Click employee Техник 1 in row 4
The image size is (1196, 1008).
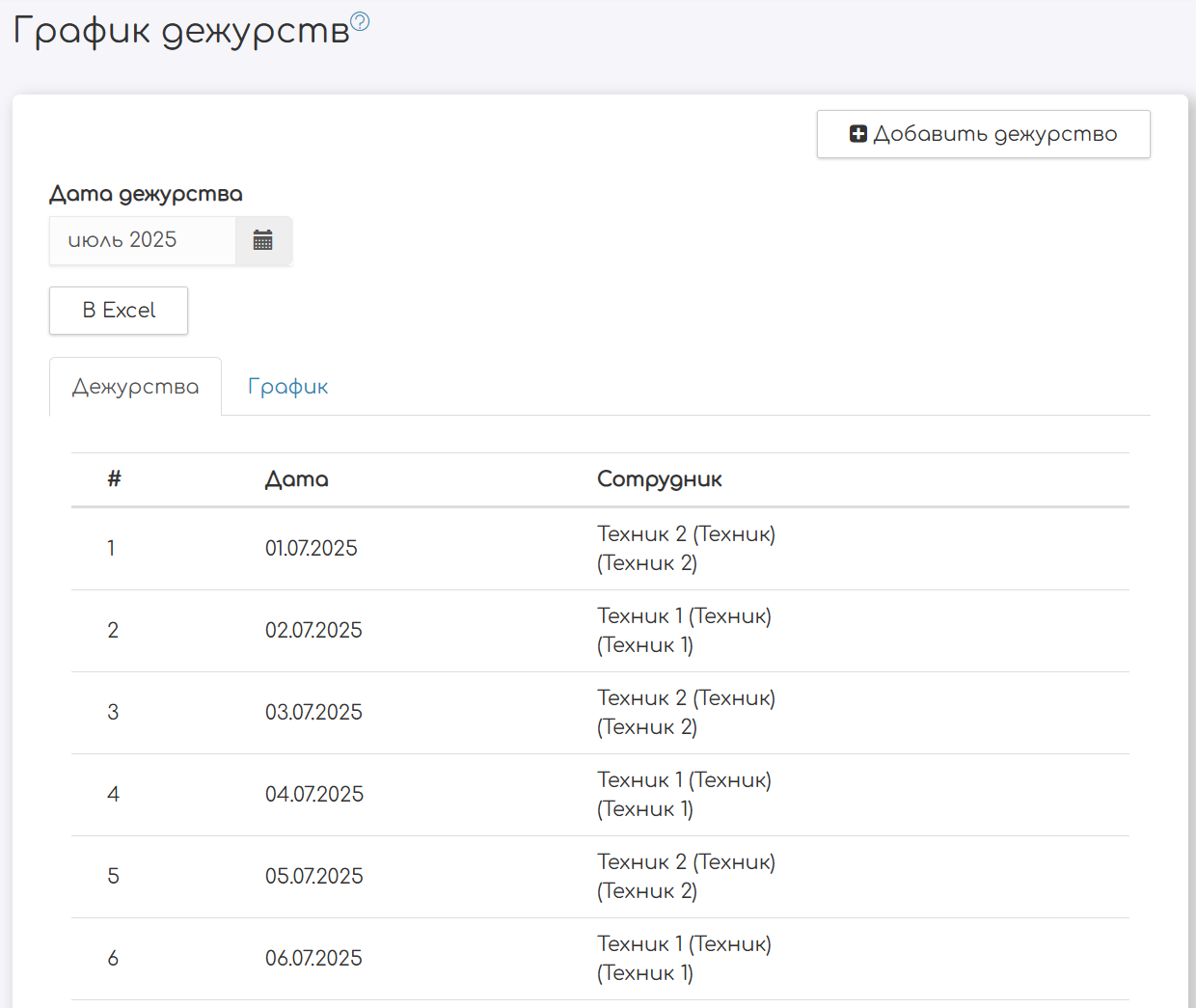click(x=683, y=794)
